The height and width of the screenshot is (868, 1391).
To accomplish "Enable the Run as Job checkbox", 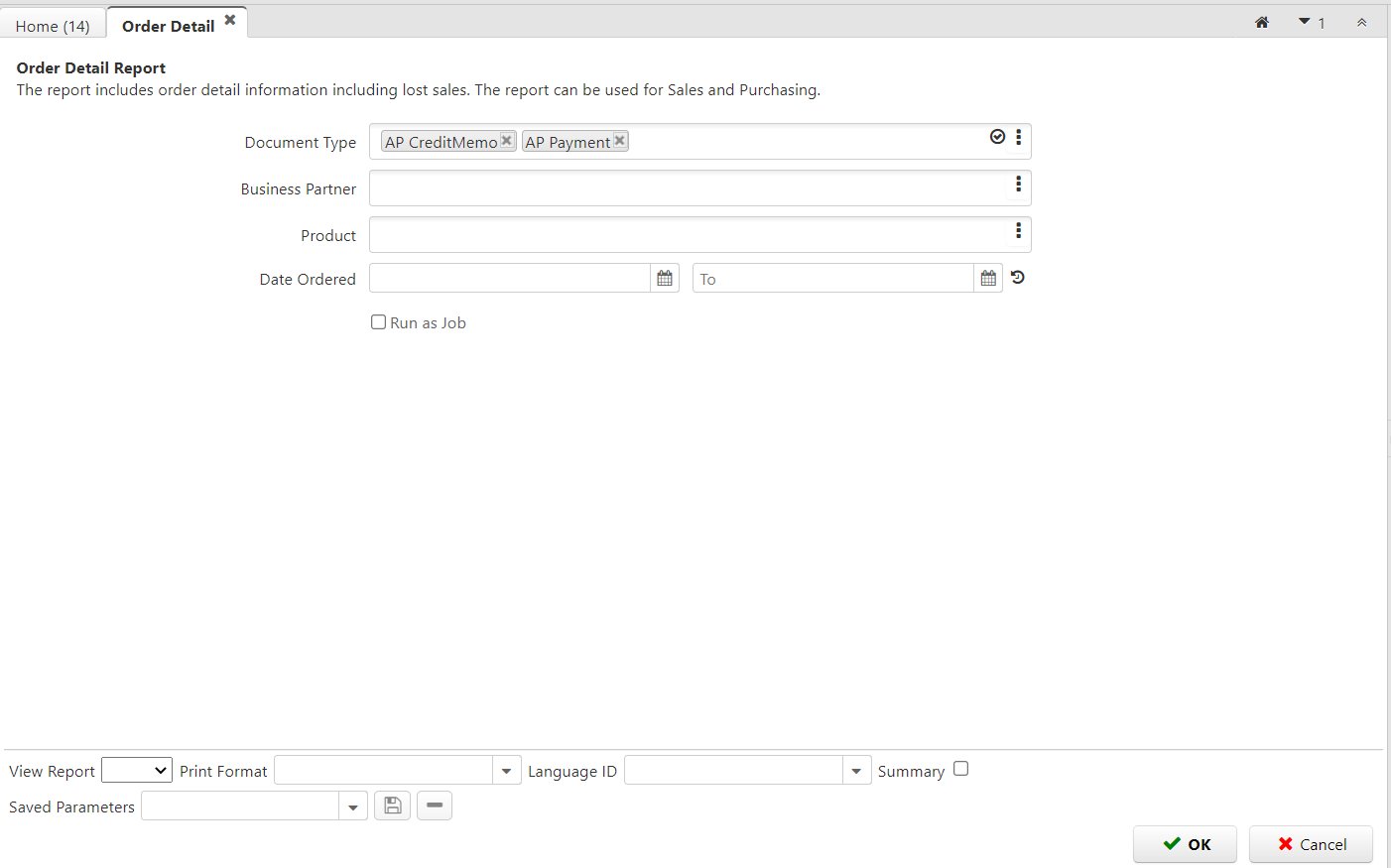I will (378, 322).
